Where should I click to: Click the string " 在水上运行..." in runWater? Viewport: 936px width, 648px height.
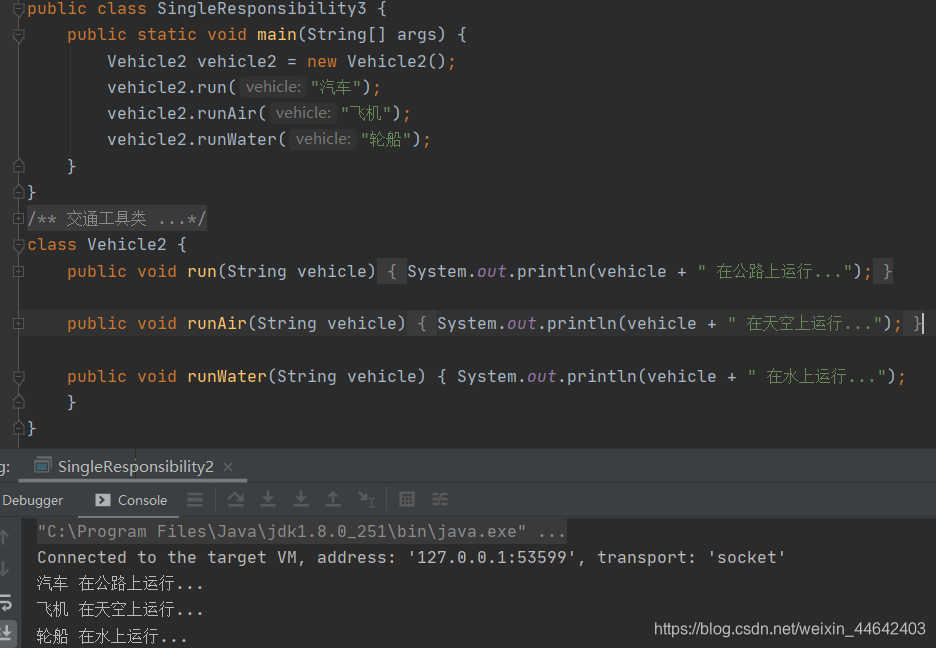click(x=817, y=377)
